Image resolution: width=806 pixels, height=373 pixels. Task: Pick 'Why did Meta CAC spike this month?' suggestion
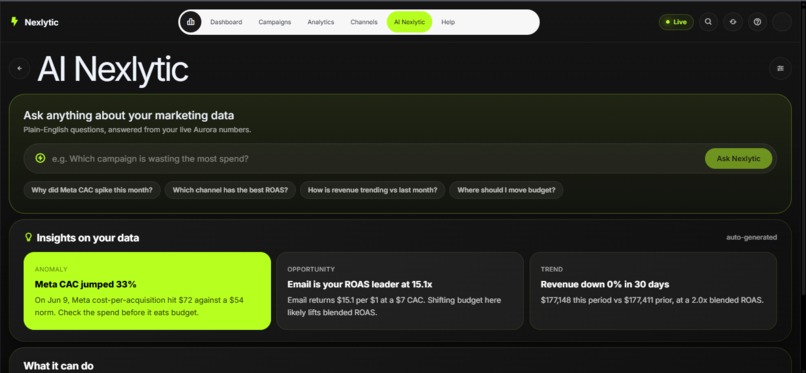pyautogui.click(x=92, y=190)
